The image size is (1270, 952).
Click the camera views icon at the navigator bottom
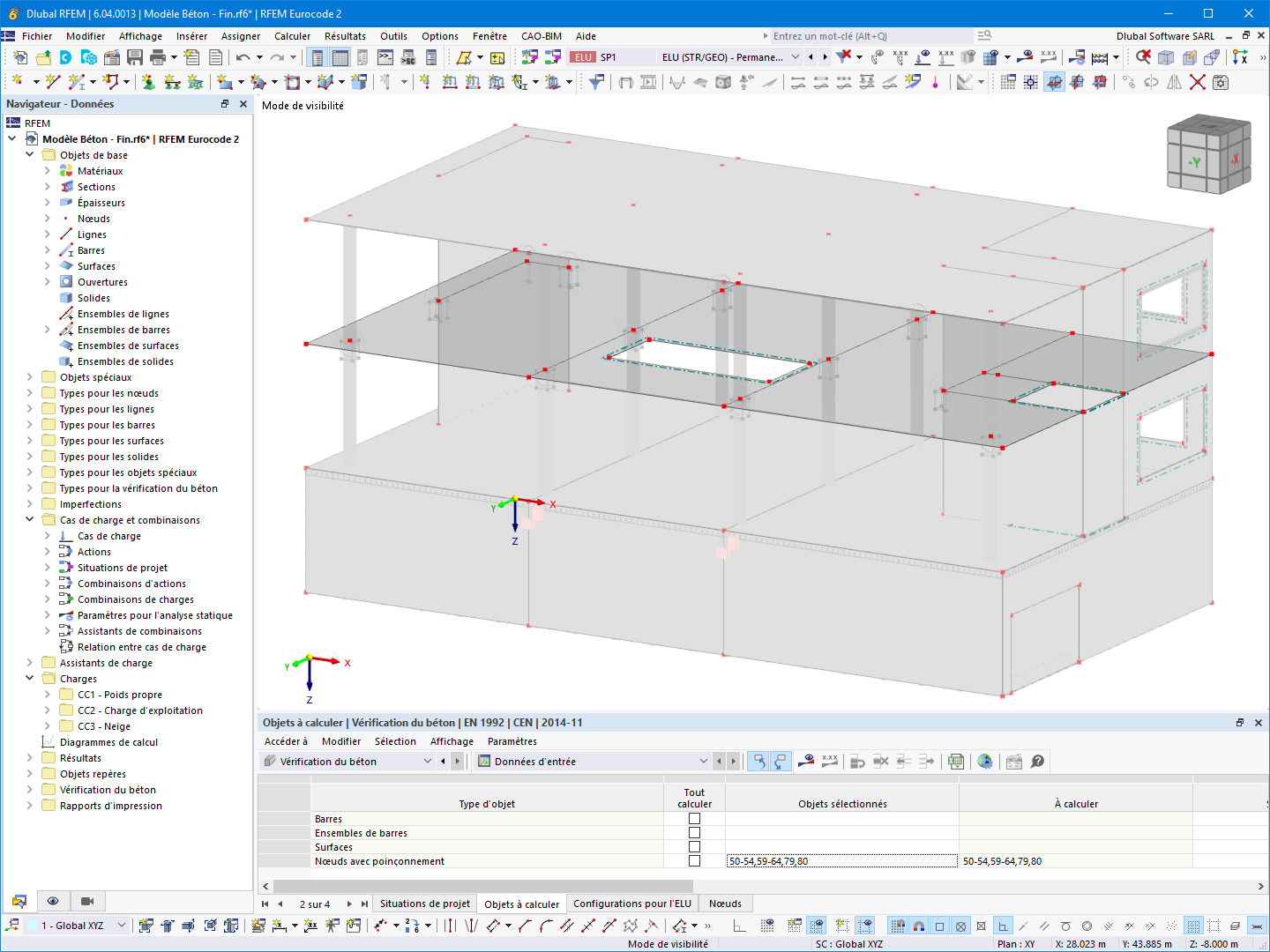(x=86, y=901)
